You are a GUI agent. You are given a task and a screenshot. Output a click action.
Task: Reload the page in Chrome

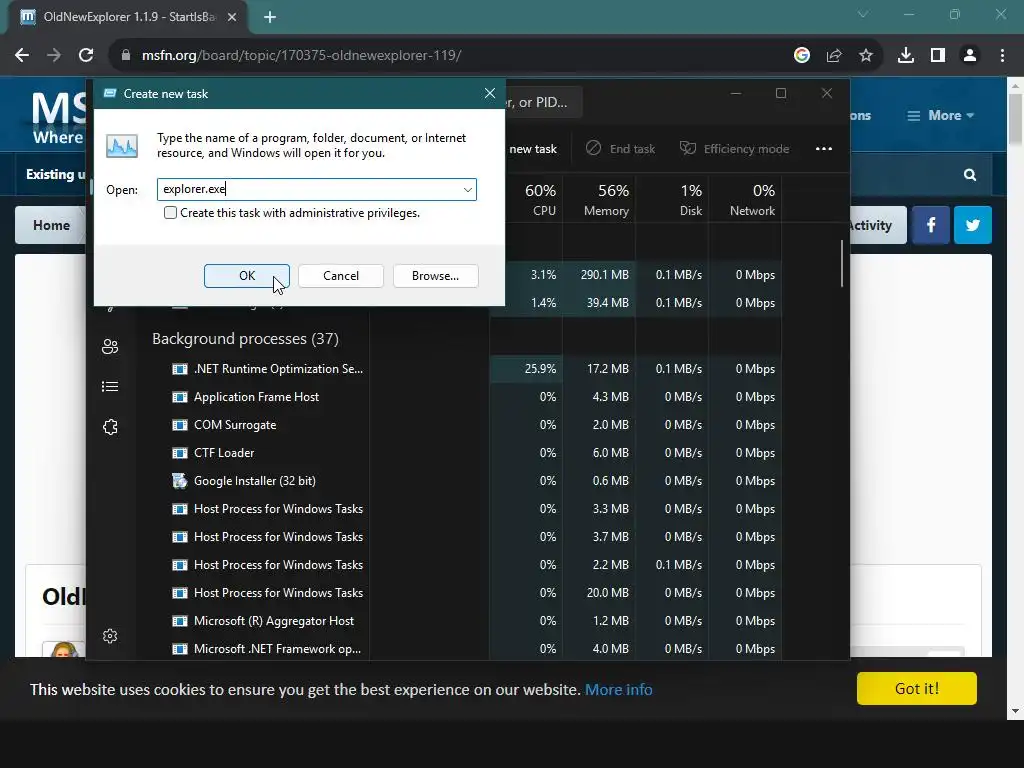86,56
